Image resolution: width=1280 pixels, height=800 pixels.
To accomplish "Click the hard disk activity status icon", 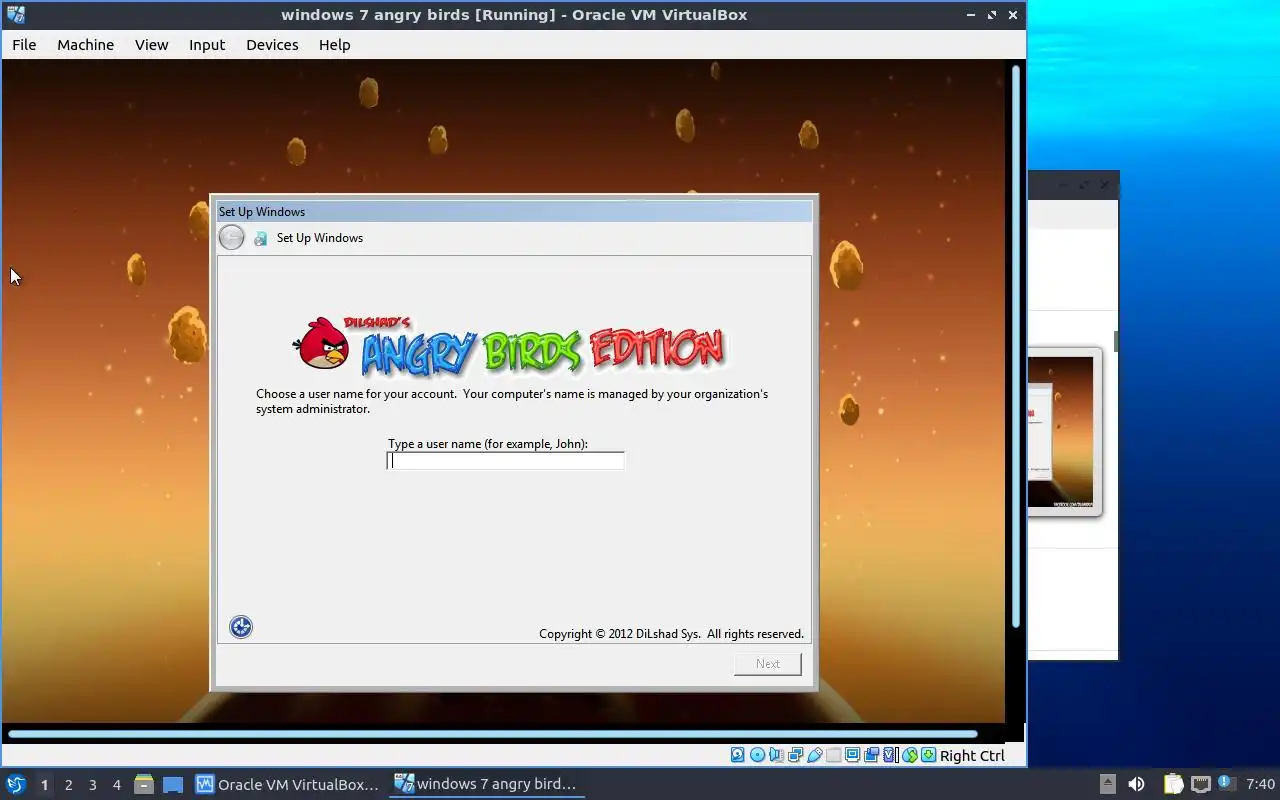I will click(738, 755).
